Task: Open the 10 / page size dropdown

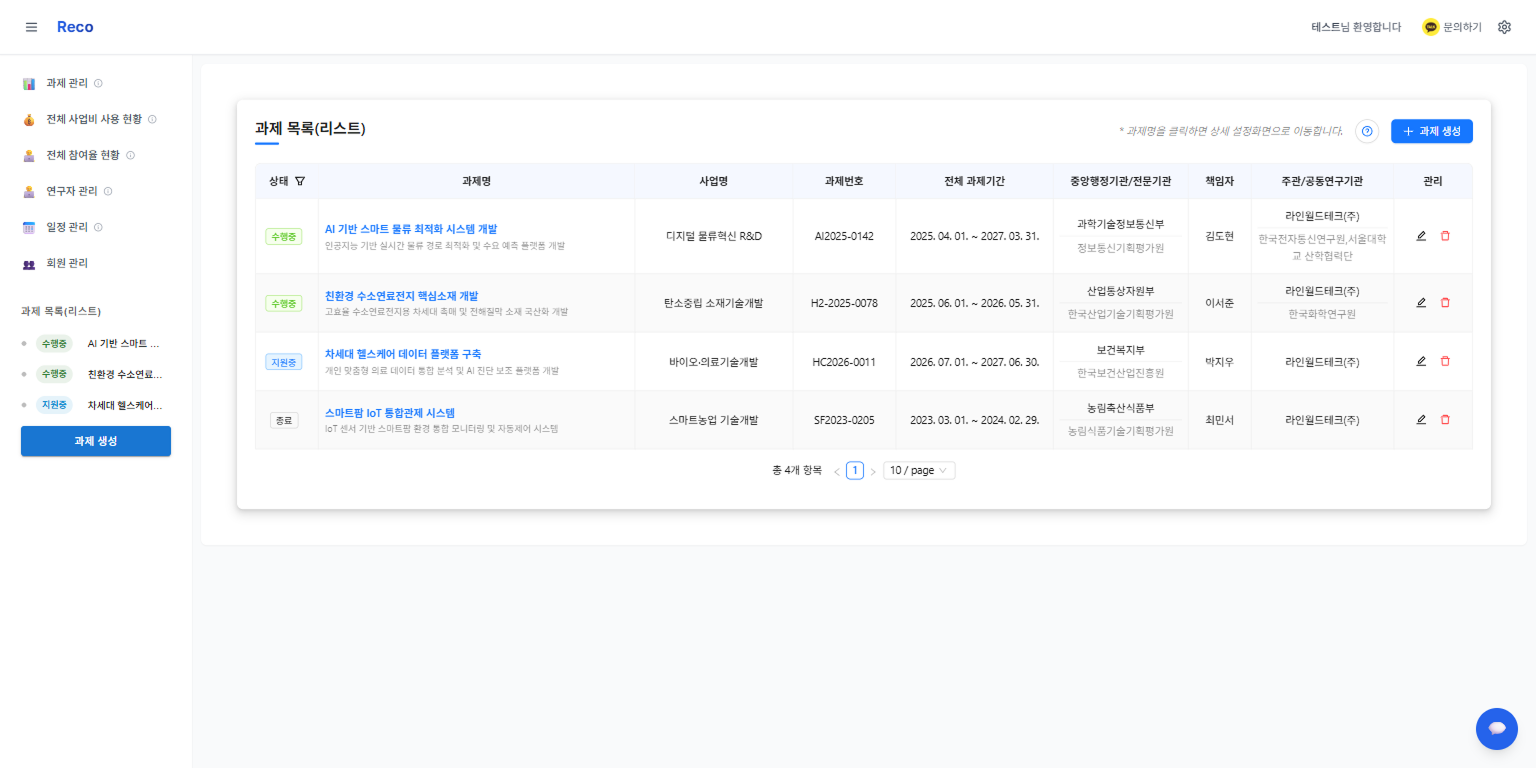Action: [x=919, y=470]
